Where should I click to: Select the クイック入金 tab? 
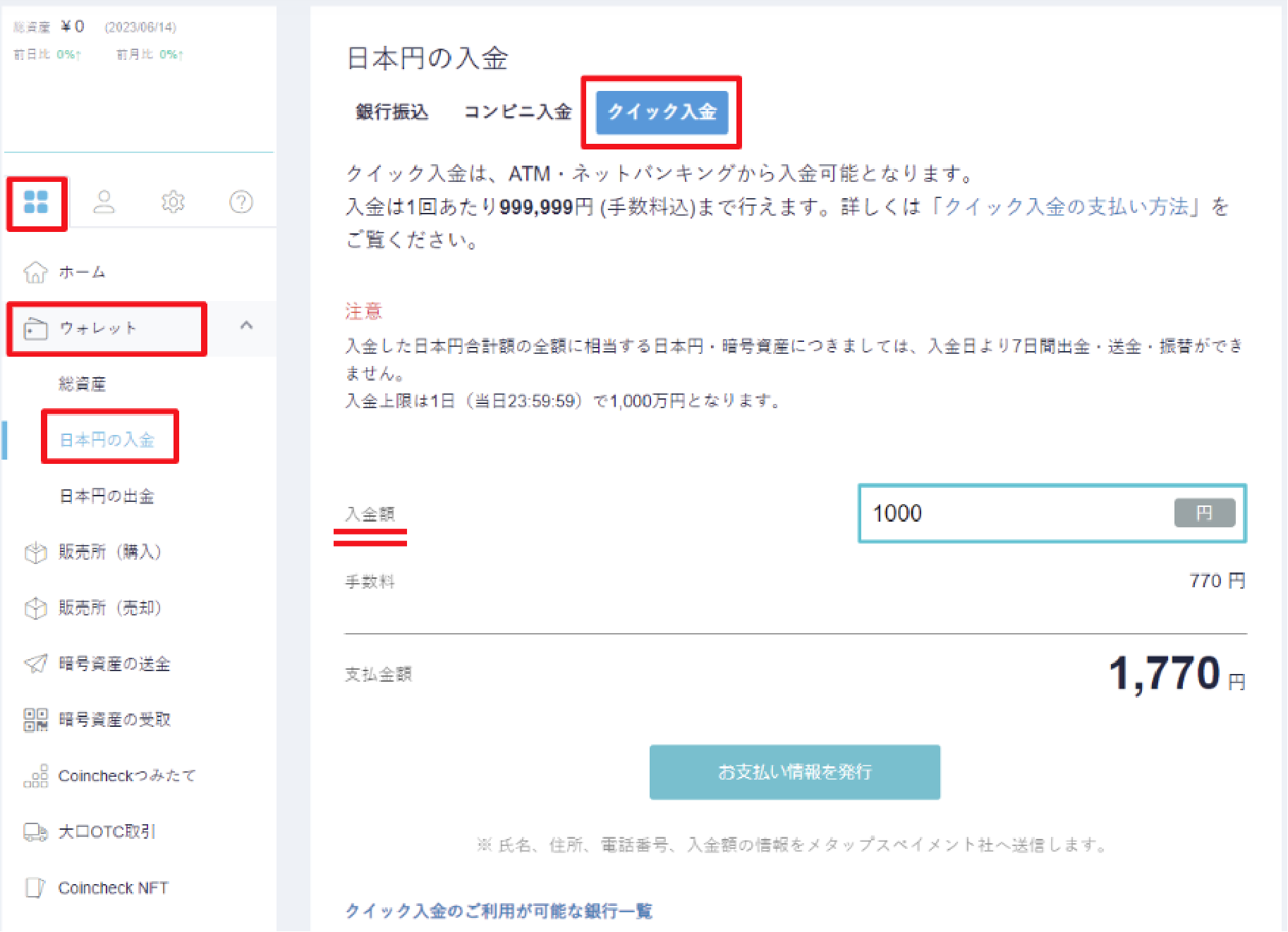coord(662,112)
